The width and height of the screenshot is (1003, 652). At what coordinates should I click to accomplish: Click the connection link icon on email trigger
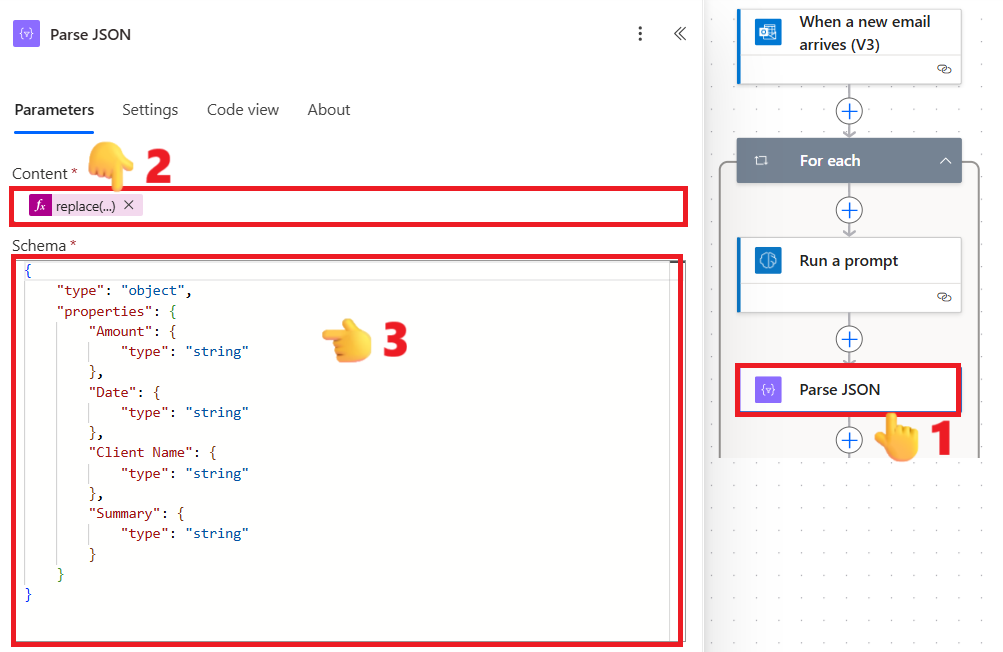[943, 69]
